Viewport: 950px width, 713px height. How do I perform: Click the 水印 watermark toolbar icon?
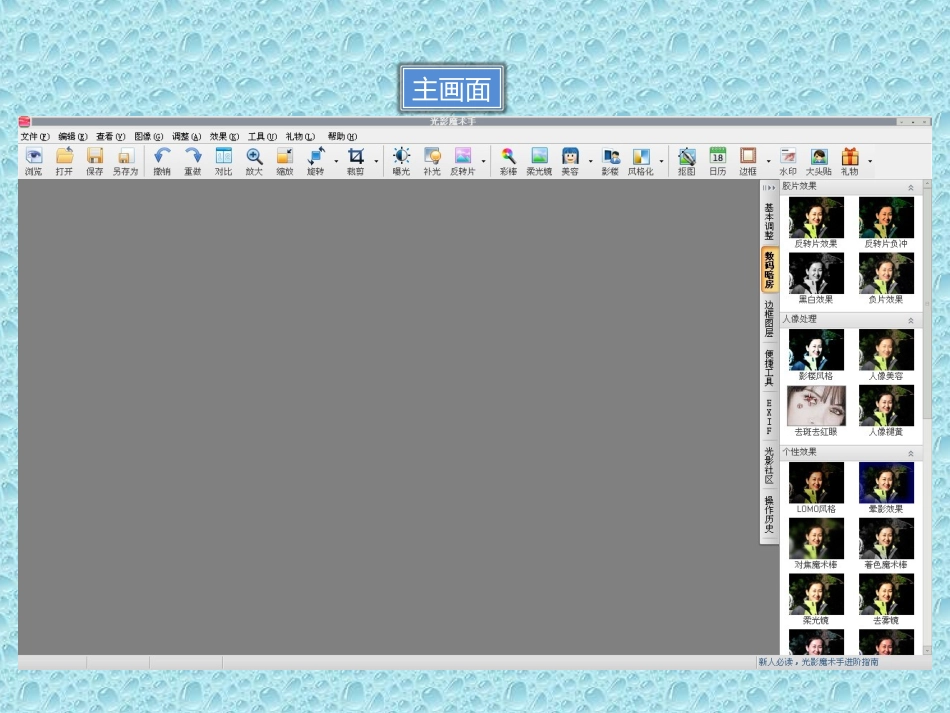click(788, 161)
